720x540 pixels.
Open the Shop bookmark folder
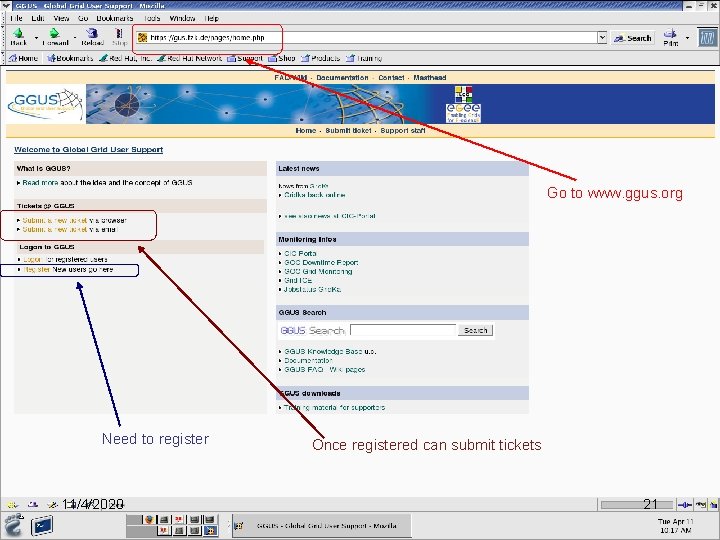(281, 58)
